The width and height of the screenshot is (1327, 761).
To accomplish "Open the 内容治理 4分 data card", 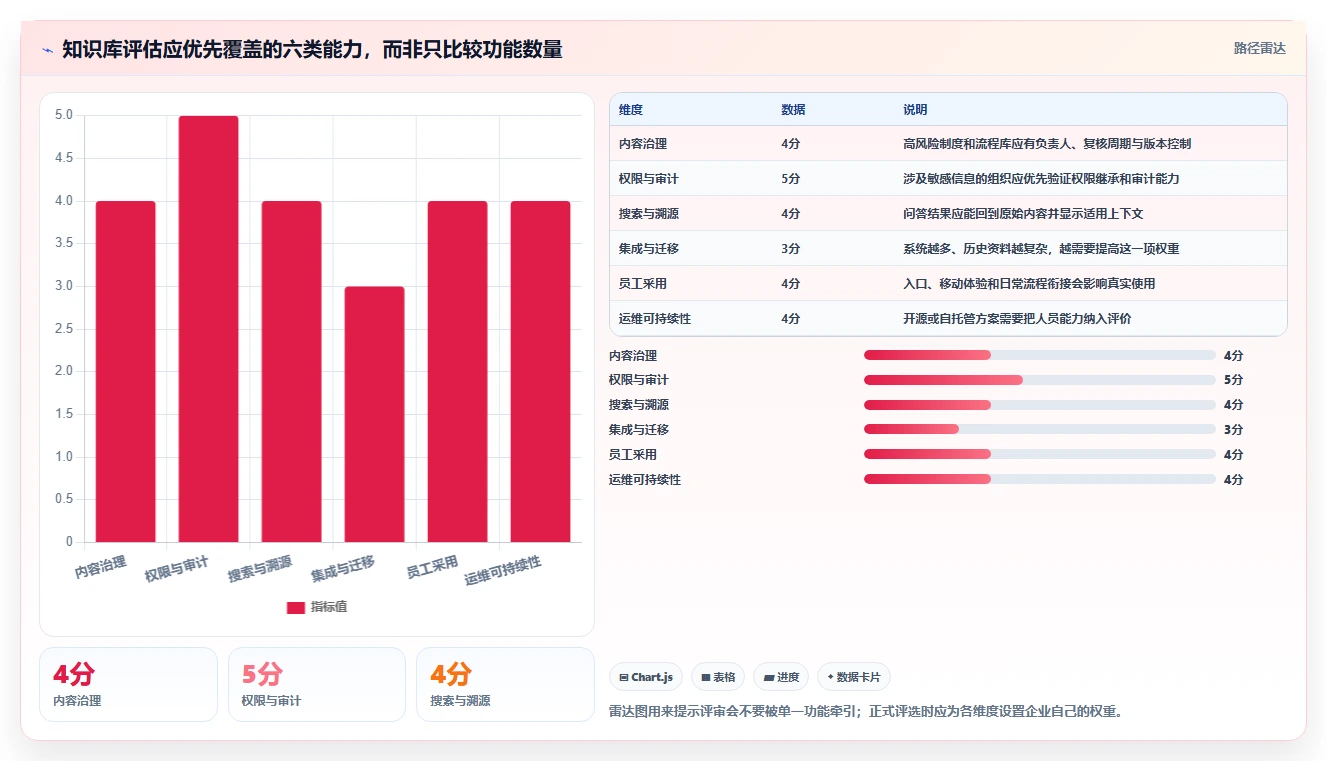I will (128, 684).
